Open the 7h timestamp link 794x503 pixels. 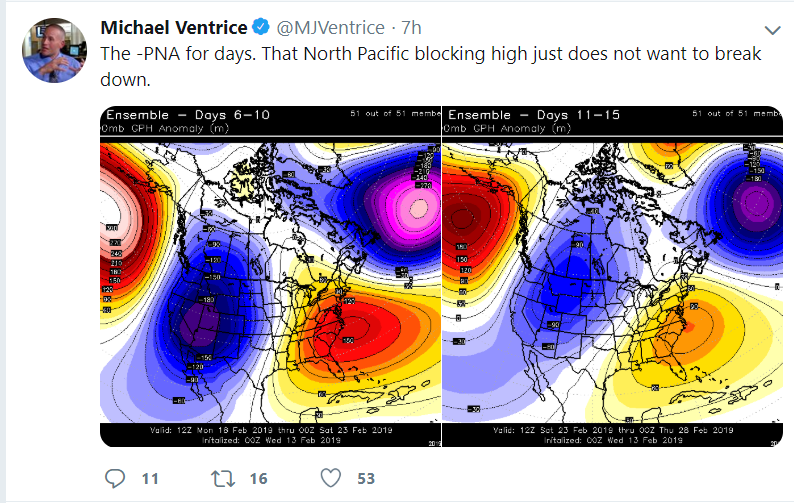(x=412, y=26)
